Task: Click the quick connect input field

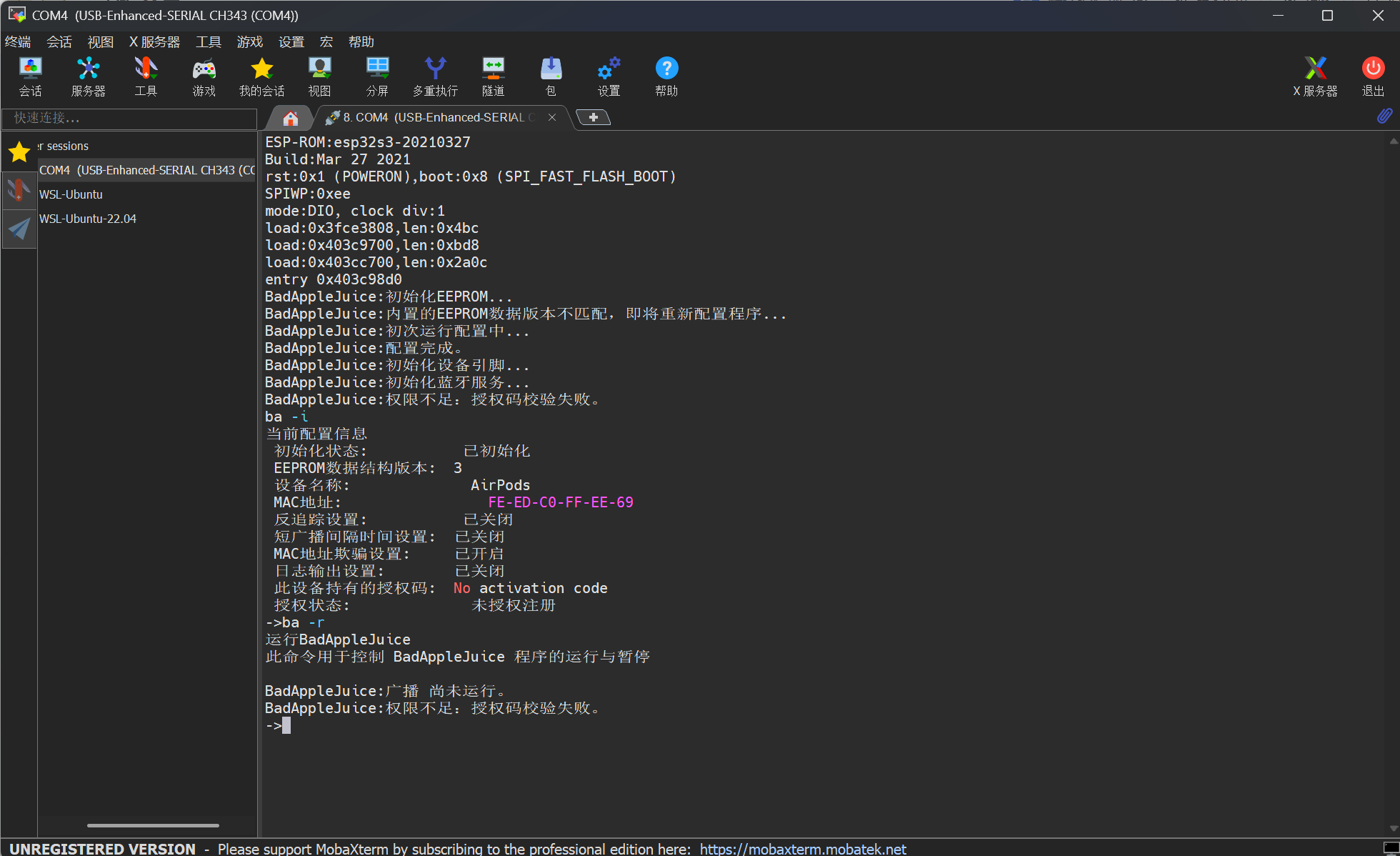Action: click(129, 118)
